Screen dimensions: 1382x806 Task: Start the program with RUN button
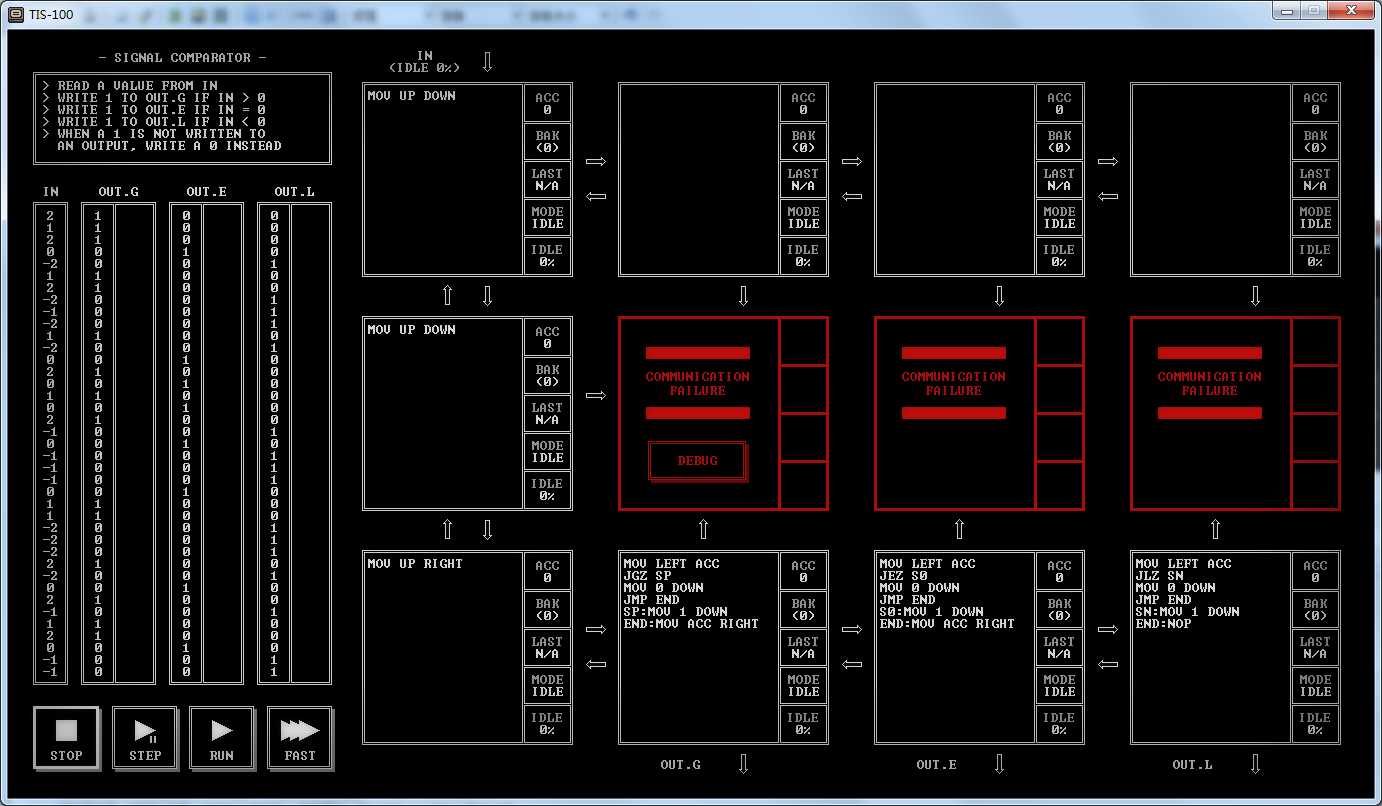(222, 738)
